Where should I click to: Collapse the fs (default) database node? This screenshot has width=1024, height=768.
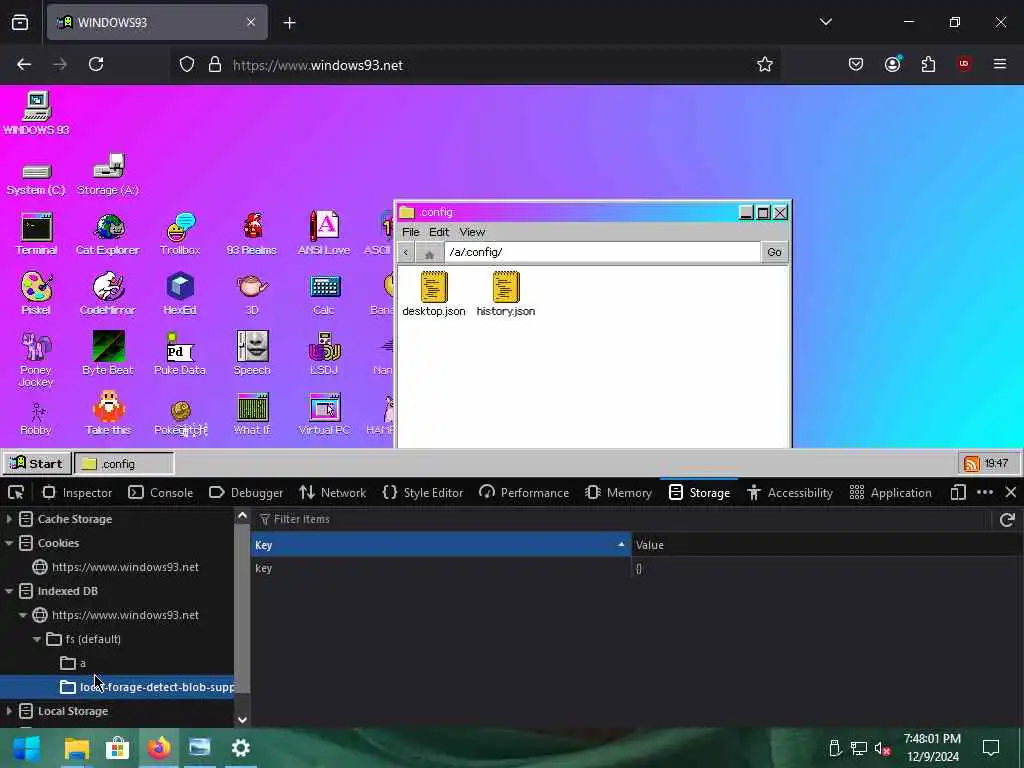tap(37, 639)
